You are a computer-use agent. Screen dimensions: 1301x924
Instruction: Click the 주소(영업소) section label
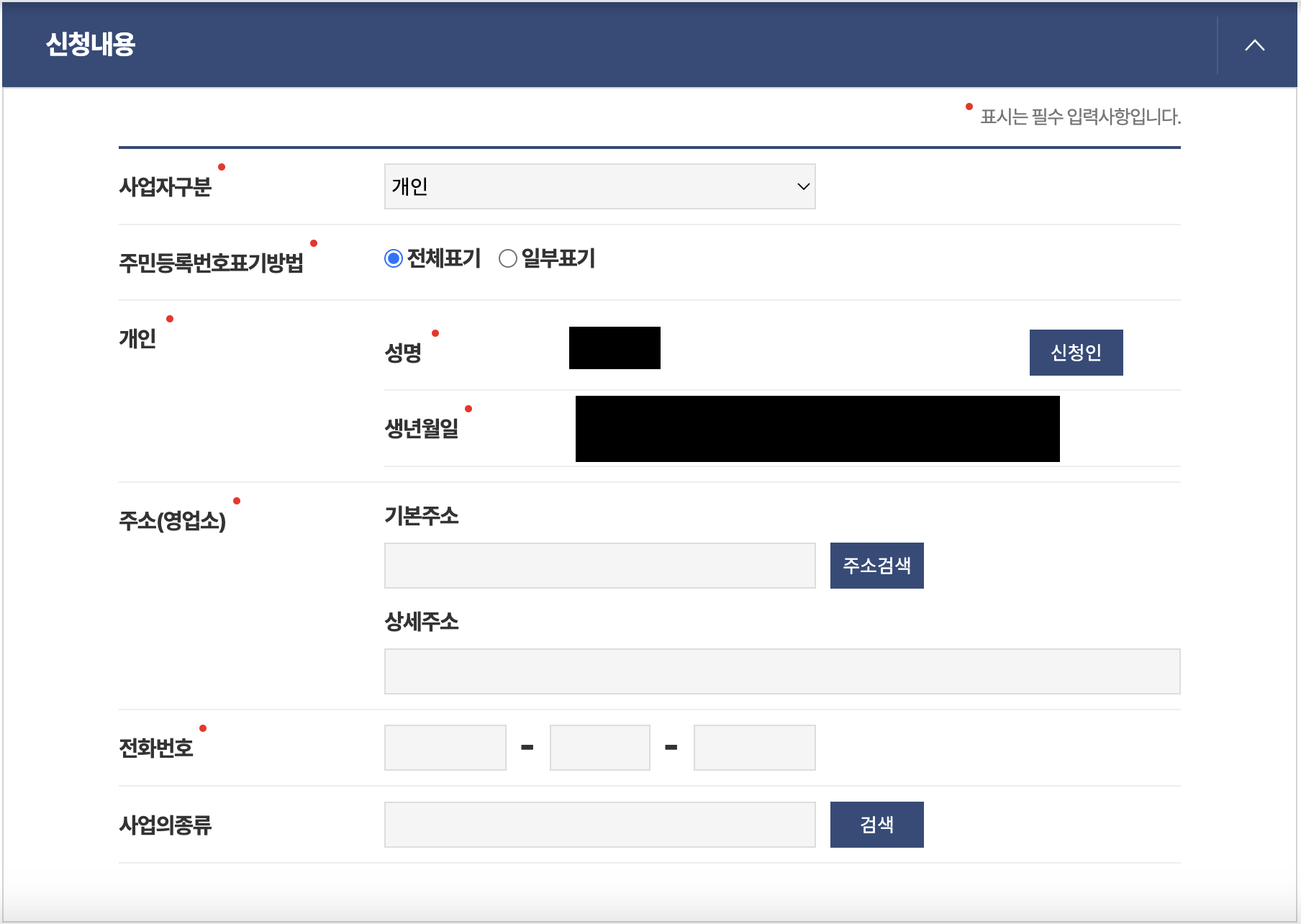(173, 518)
